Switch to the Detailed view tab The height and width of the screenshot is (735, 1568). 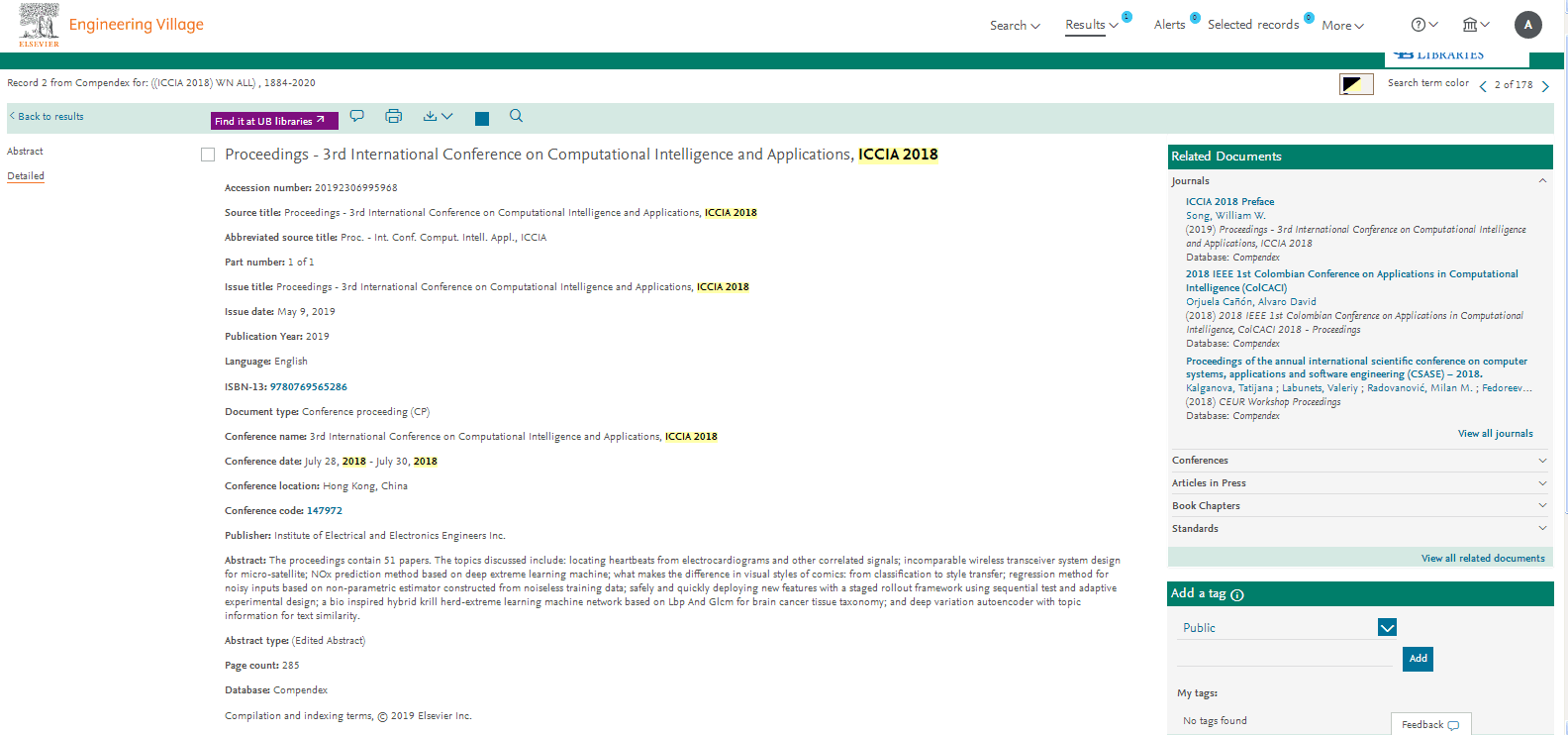click(26, 176)
